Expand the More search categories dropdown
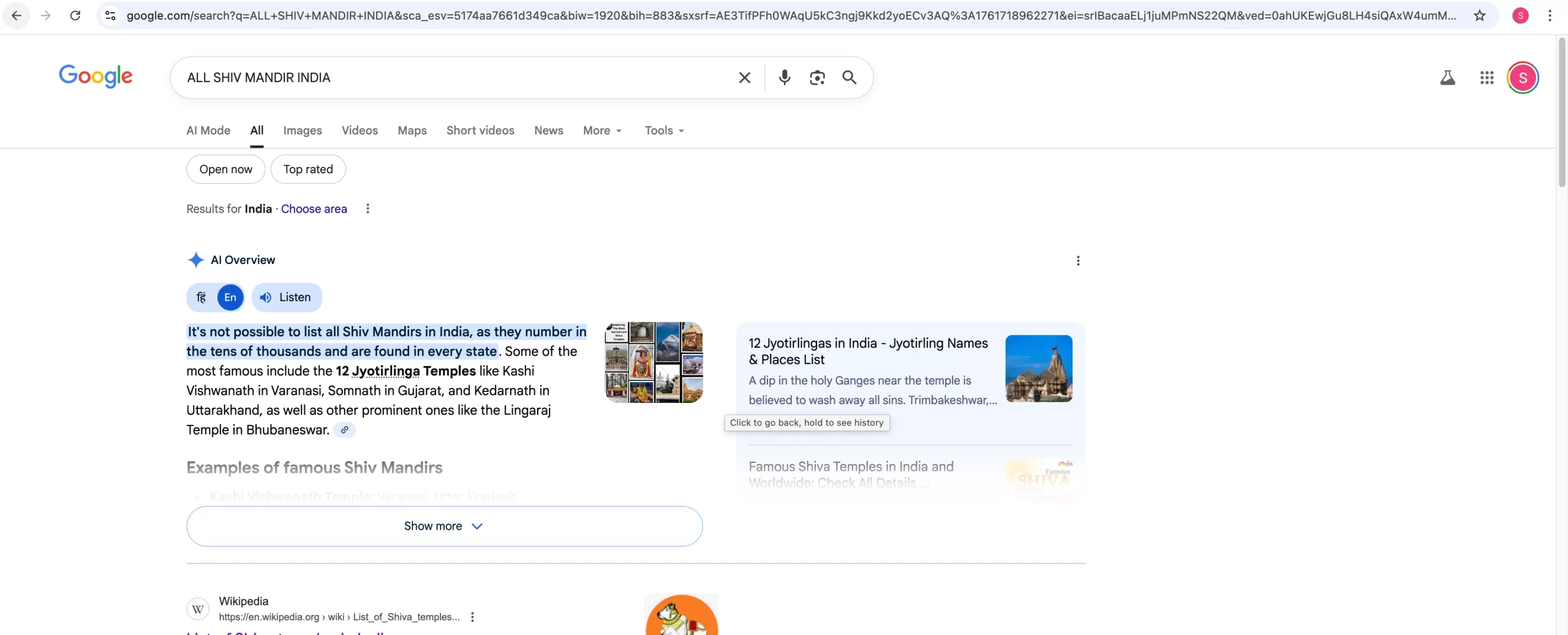1568x635 pixels. pyautogui.click(x=602, y=130)
